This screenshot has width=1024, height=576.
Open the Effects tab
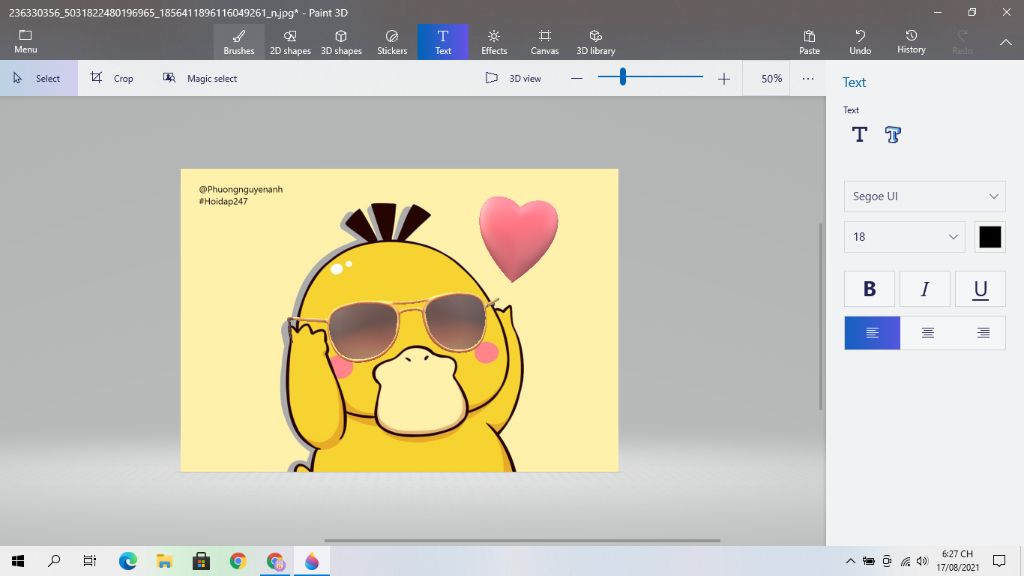coord(494,42)
